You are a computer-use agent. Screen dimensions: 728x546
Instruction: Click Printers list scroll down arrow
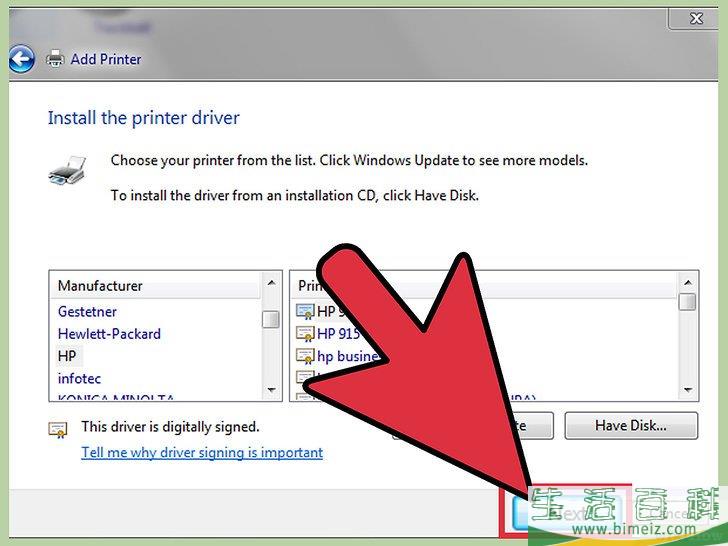pyautogui.click(x=688, y=390)
